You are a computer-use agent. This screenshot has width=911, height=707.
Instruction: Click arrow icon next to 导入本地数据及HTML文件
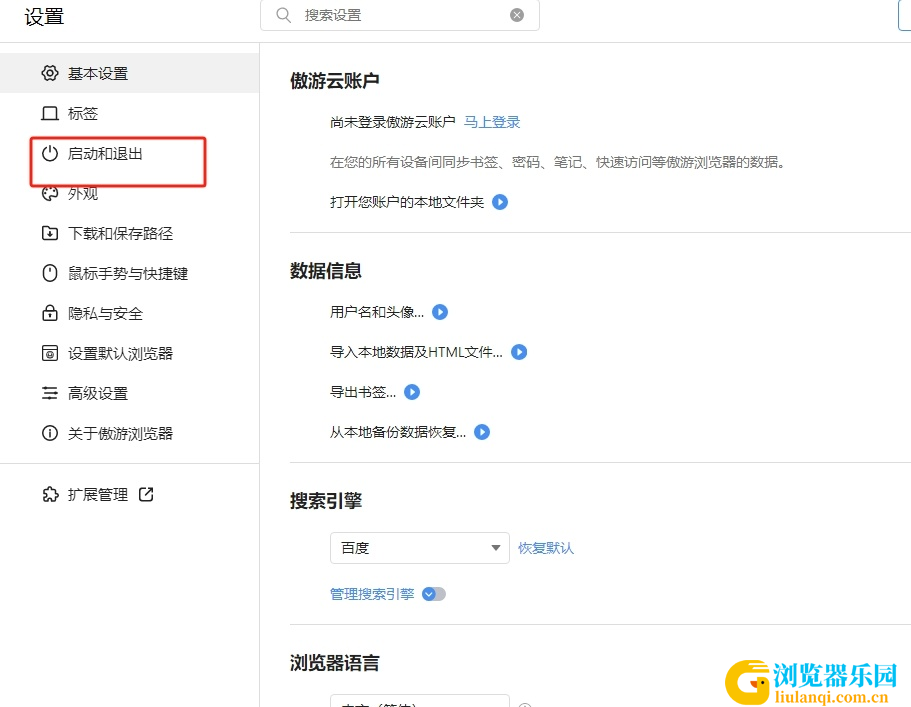[519, 352]
